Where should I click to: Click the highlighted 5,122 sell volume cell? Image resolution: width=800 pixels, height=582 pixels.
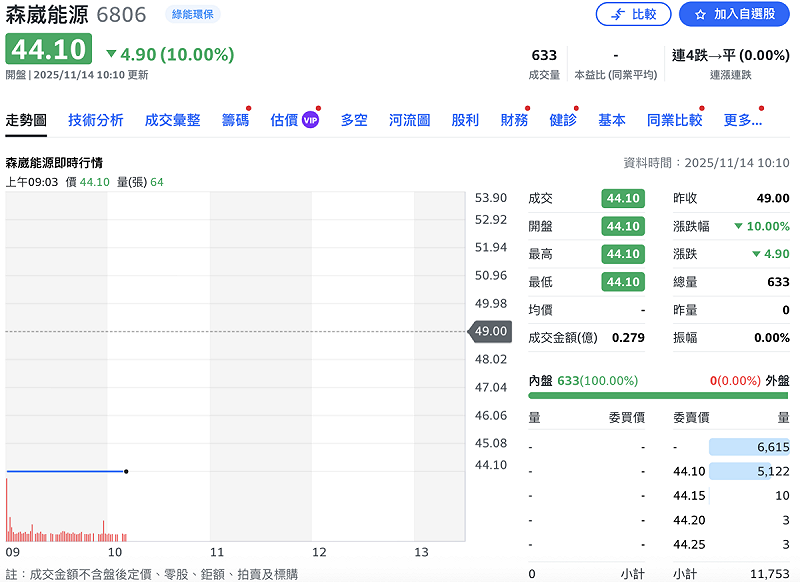[744, 470]
